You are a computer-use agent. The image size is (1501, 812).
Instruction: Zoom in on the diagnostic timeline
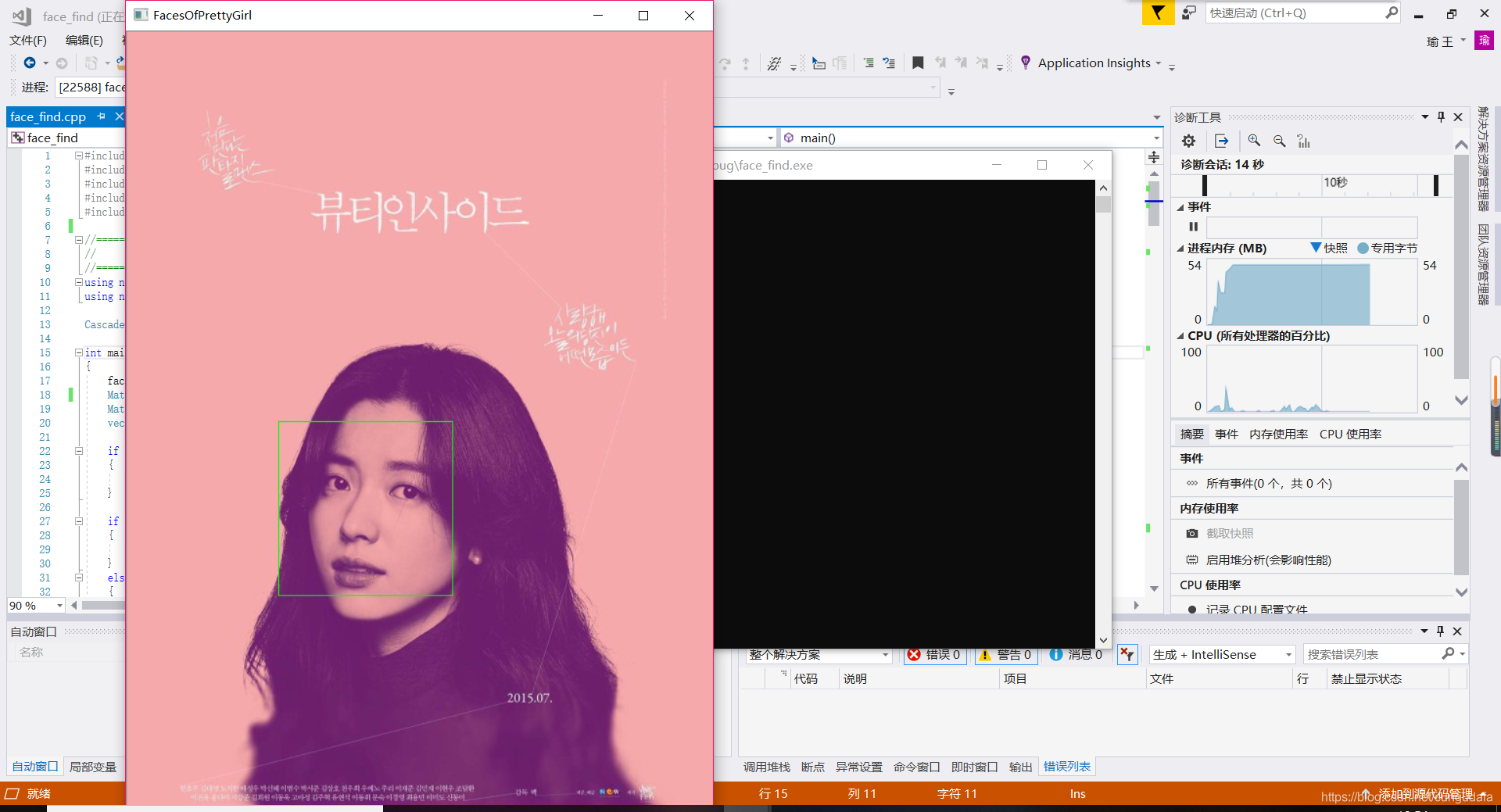[x=1254, y=141]
